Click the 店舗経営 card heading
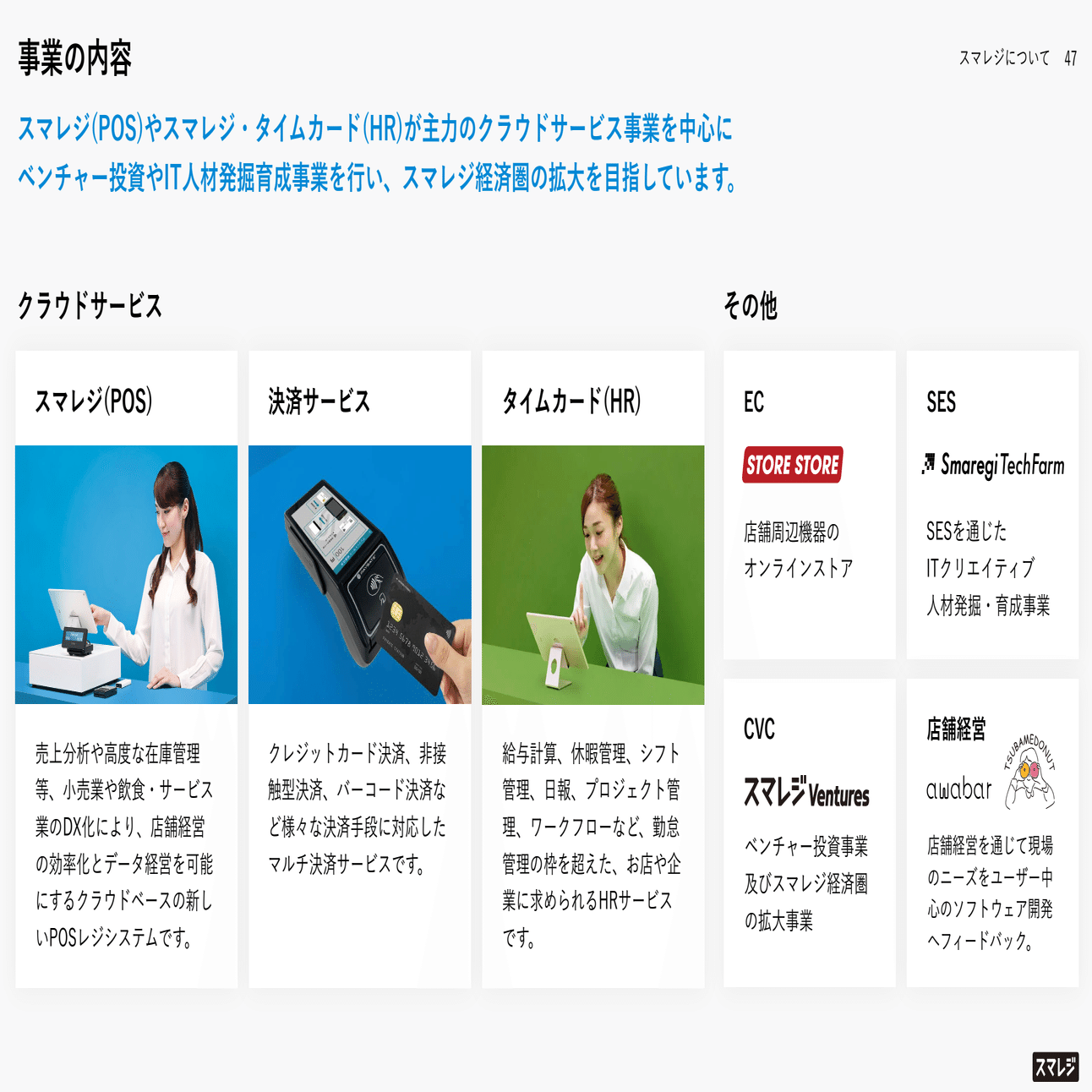This screenshot has height=1092, width=1092. pos(956,729)
